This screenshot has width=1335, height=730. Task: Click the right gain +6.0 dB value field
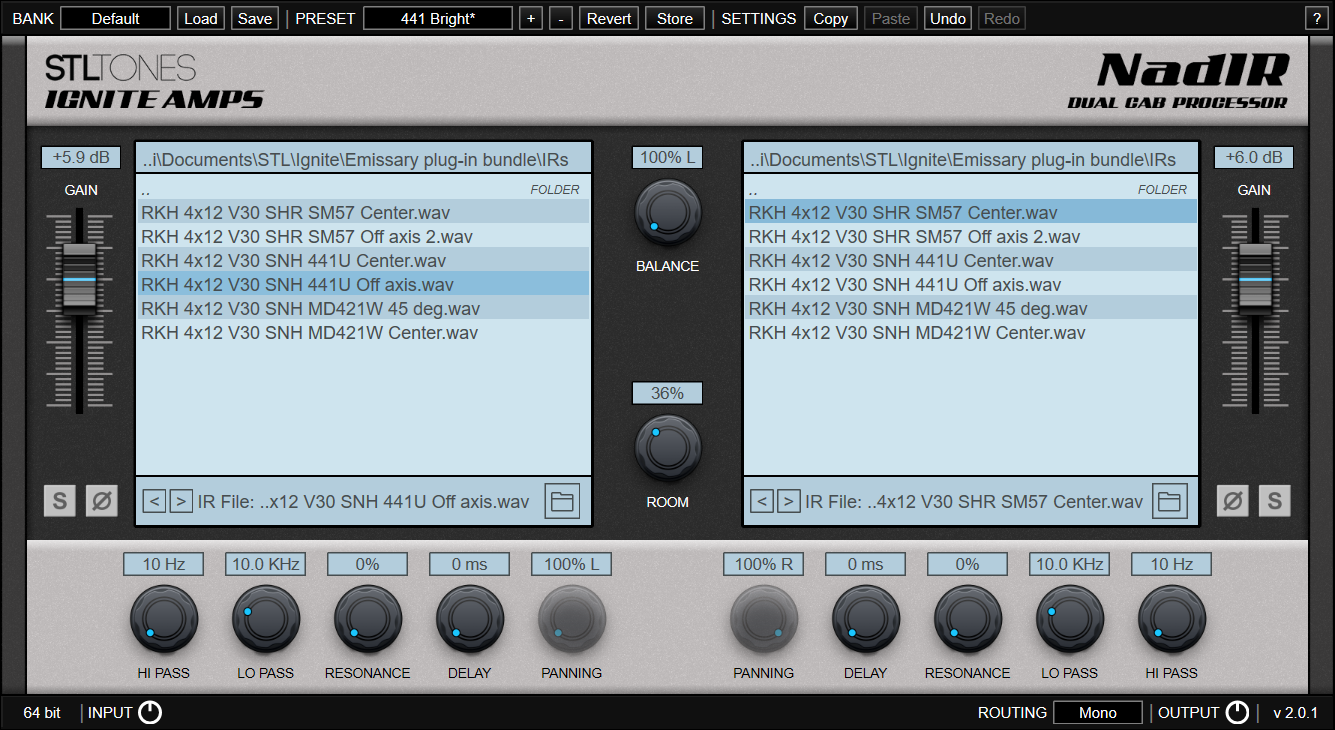coord(1254,158)
